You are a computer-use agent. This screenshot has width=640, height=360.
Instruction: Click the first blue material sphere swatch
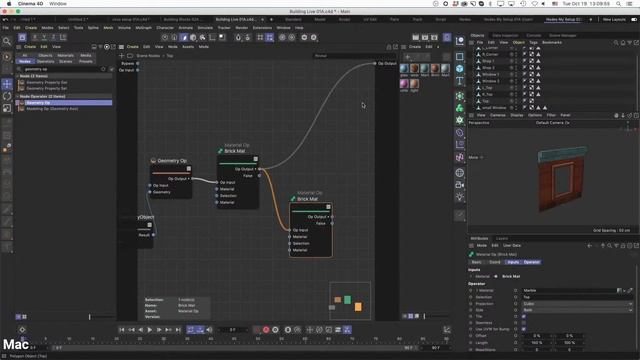[x=404, y=69]
